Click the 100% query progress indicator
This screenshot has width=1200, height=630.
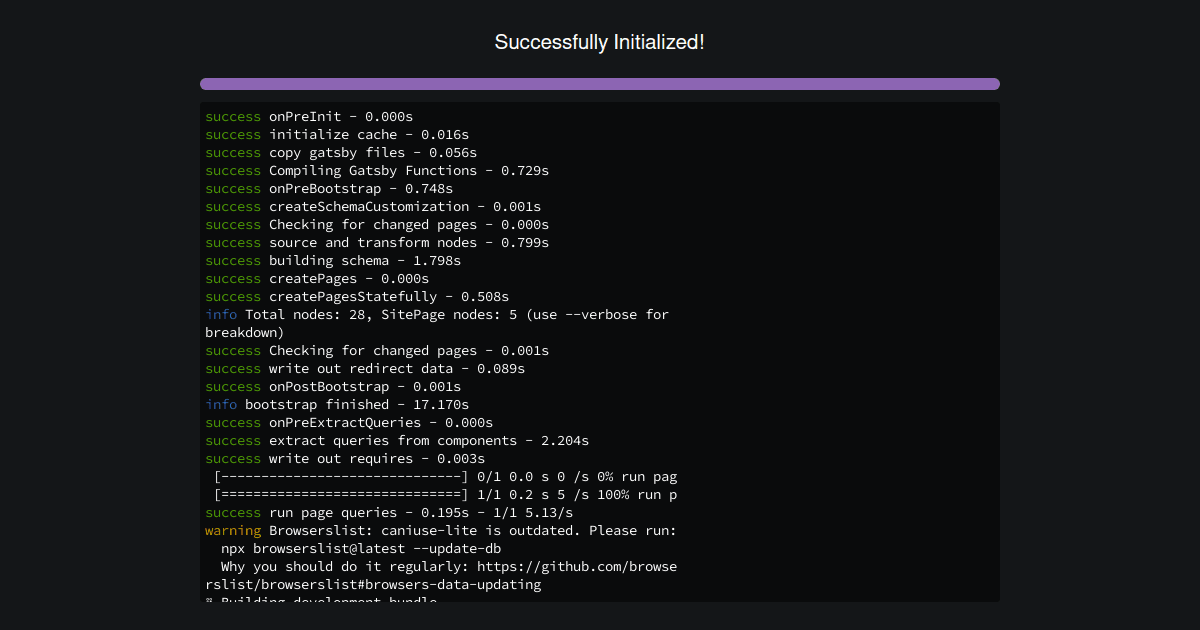440,494
